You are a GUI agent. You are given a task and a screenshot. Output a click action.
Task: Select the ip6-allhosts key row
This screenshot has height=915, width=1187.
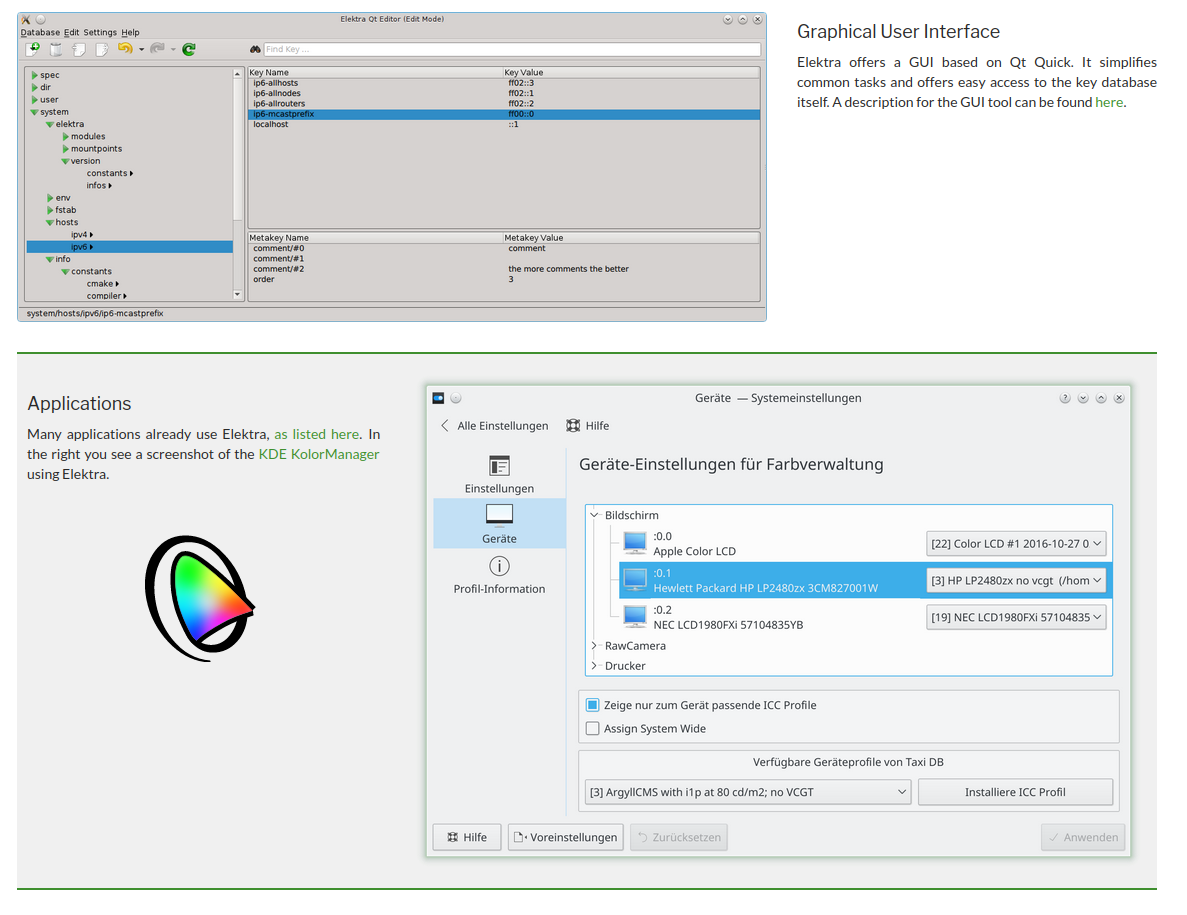click(504, 83)
